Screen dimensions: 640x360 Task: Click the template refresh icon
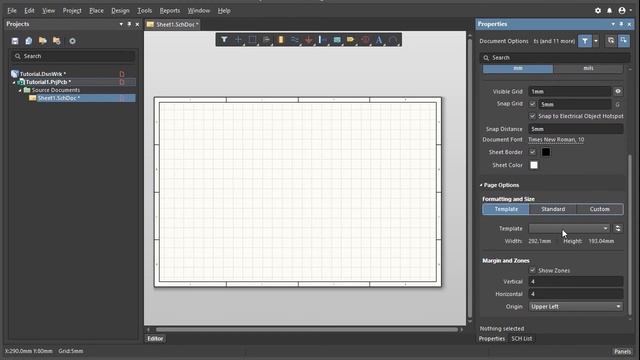pyautogui.click(x=618, y=229)
